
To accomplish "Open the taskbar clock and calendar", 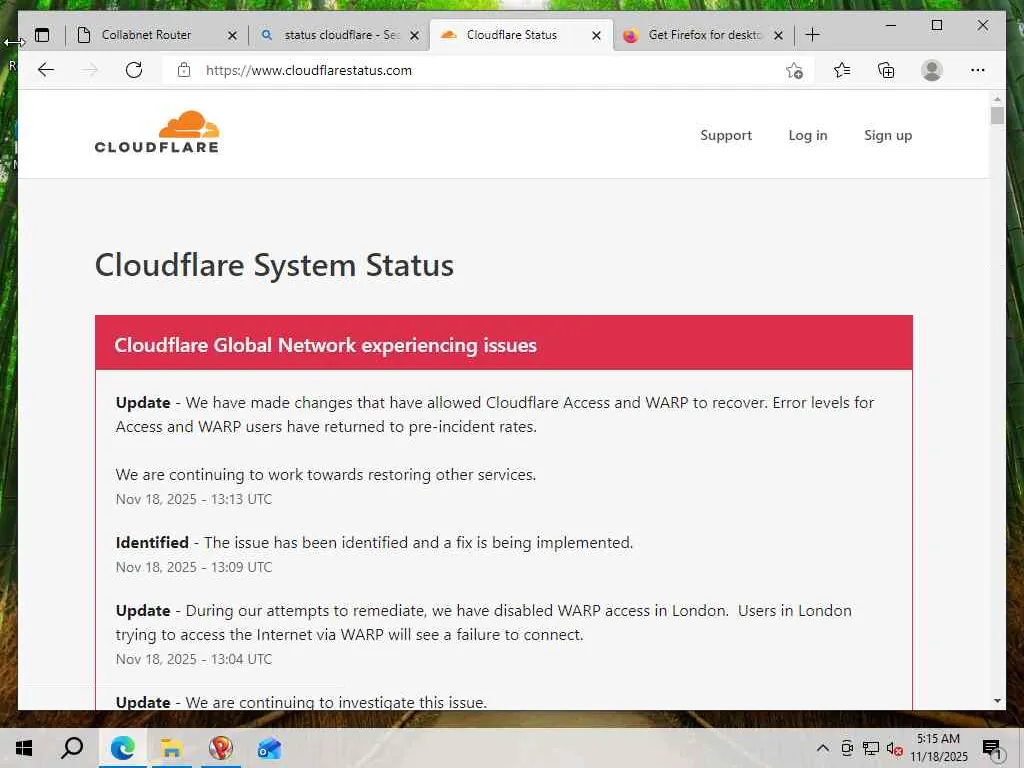I will point(938,748).
